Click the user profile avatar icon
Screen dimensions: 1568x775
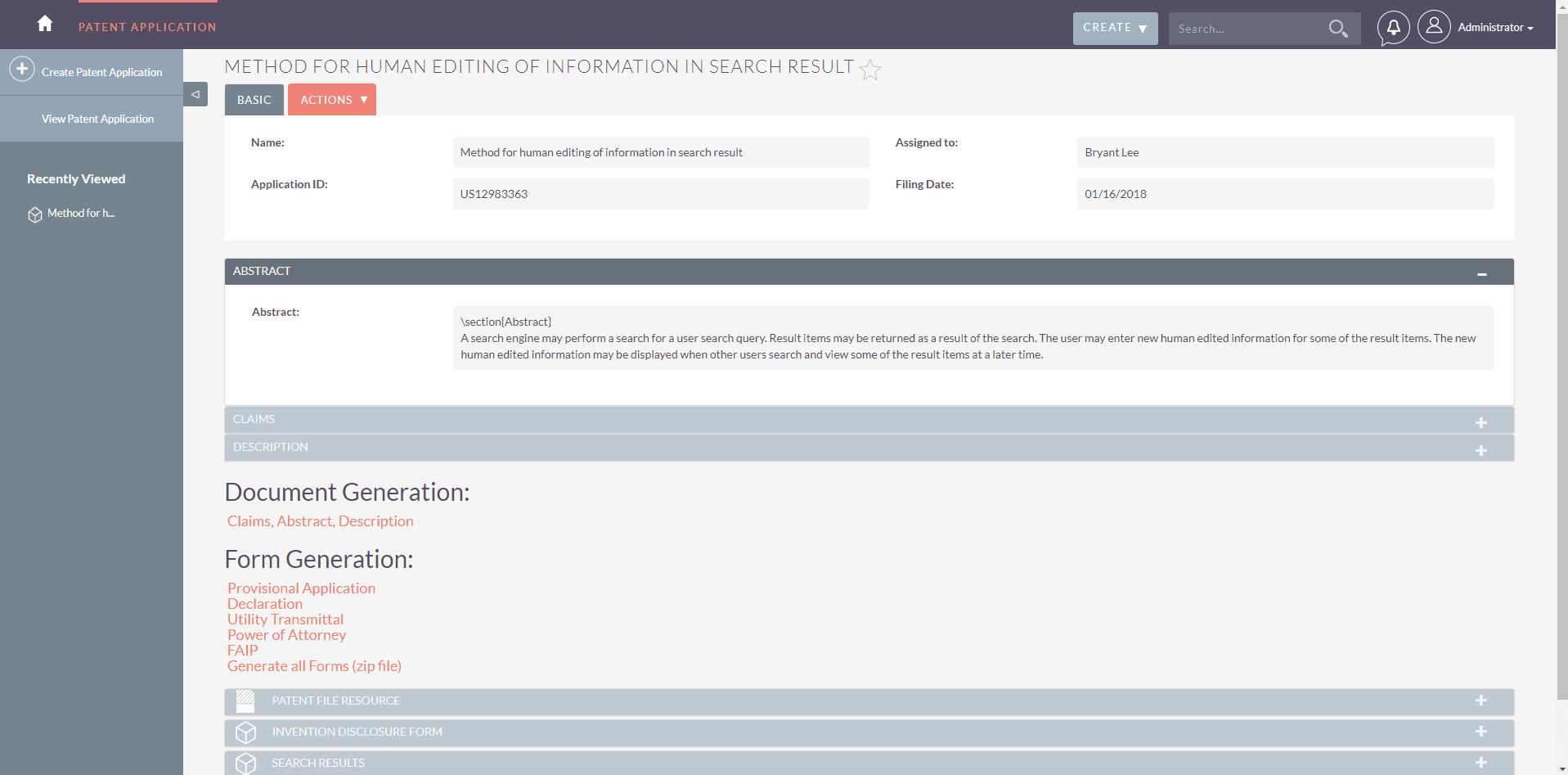[1433, 27]
